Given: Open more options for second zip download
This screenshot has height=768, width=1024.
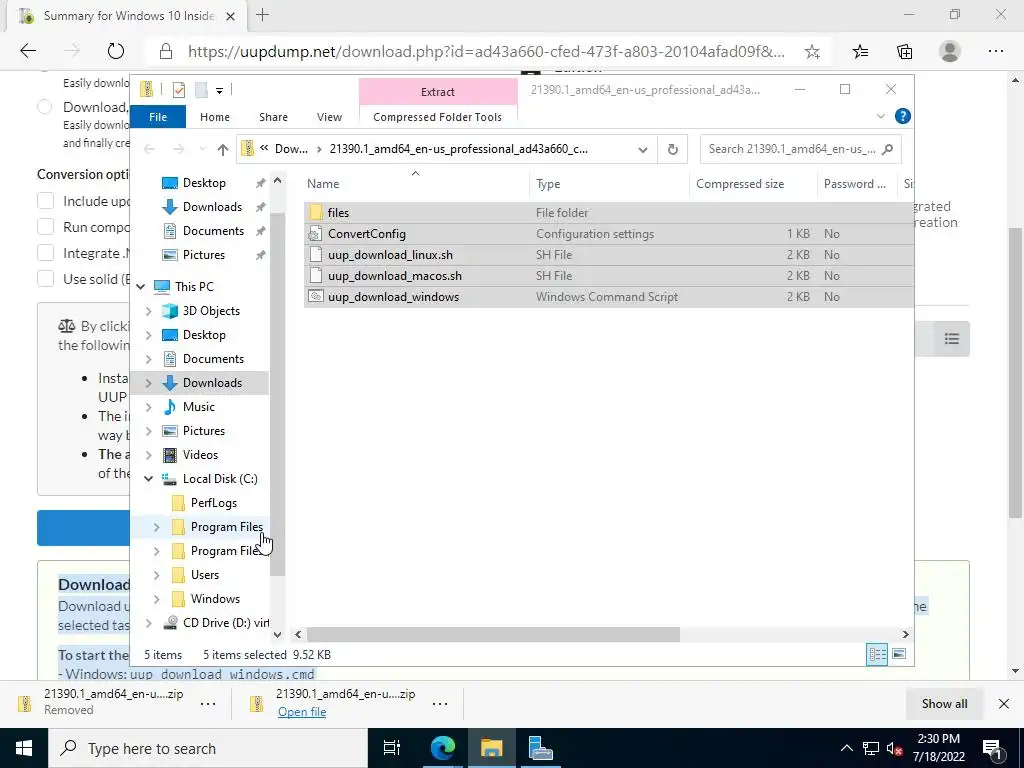Looking at the screenshot, I should click(440, 703).
